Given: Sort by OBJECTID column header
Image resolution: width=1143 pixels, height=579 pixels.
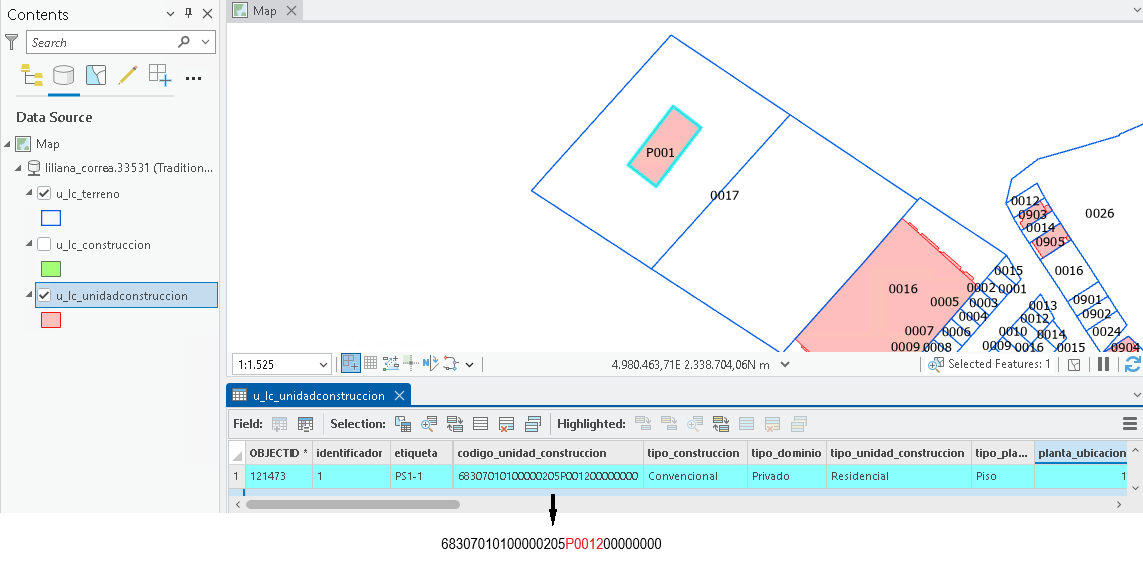Looking at the screenshot, I should coord(278,453).
